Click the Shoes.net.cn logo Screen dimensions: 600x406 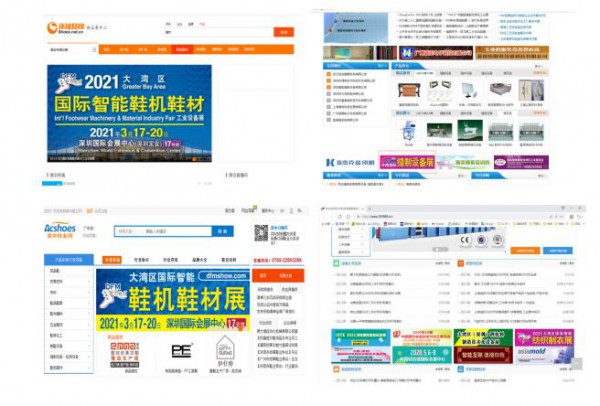pyautogui.click(x=65, y=28)
